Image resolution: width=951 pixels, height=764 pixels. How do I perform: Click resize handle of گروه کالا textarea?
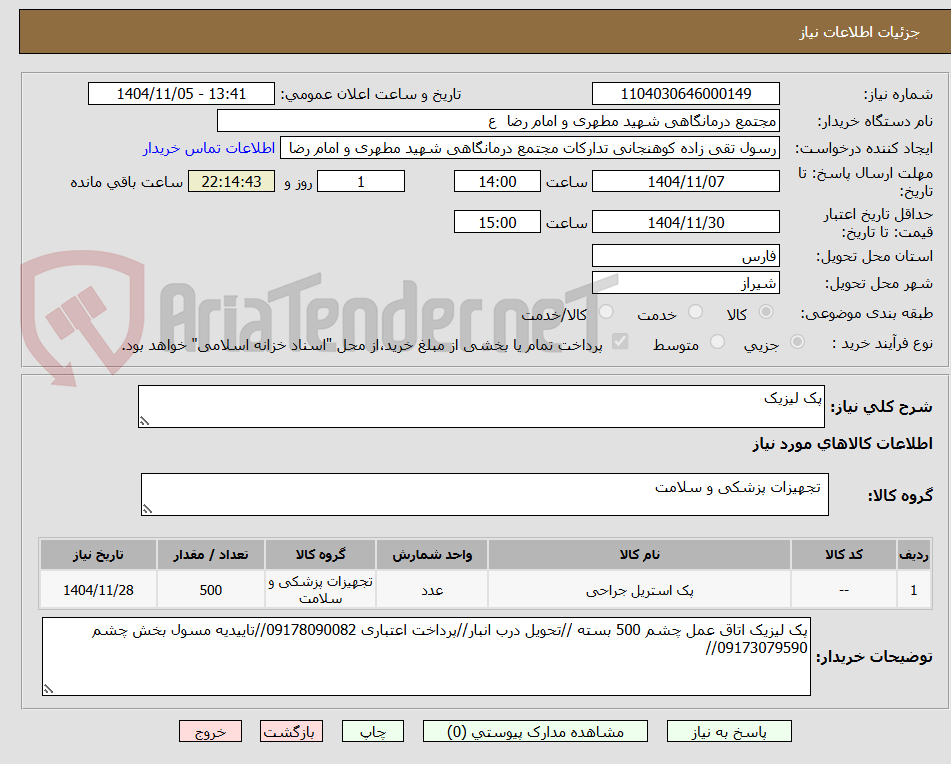tap(147, 509)
